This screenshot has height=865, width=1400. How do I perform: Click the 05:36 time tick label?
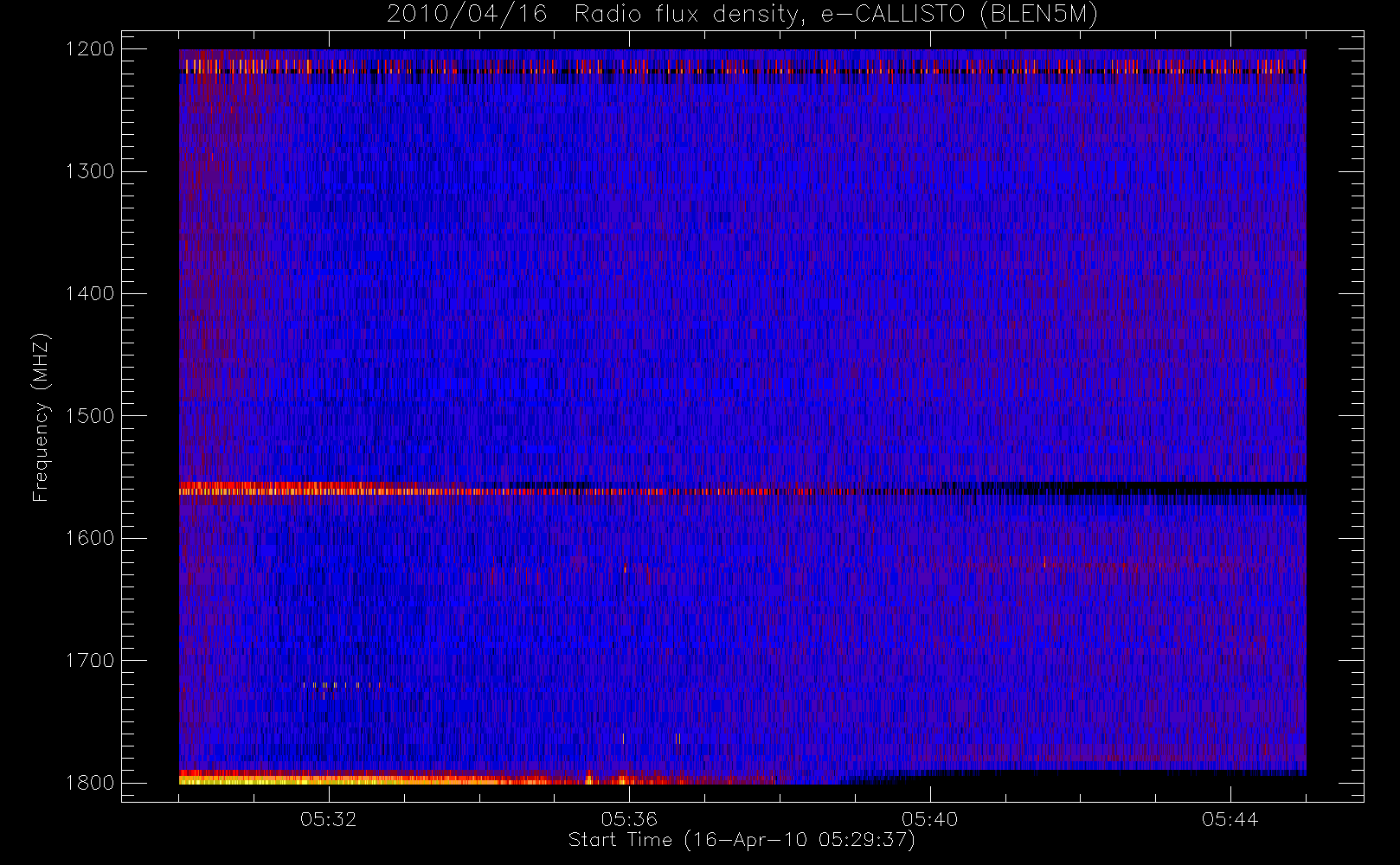pyautogui.click(x=629, y=819)
